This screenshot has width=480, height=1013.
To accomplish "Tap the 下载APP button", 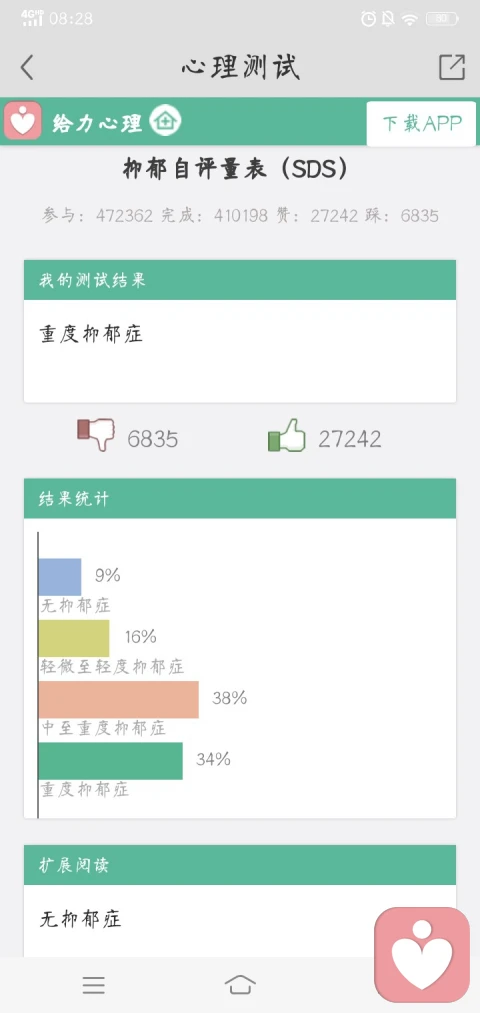I will (x=421, y=123).
